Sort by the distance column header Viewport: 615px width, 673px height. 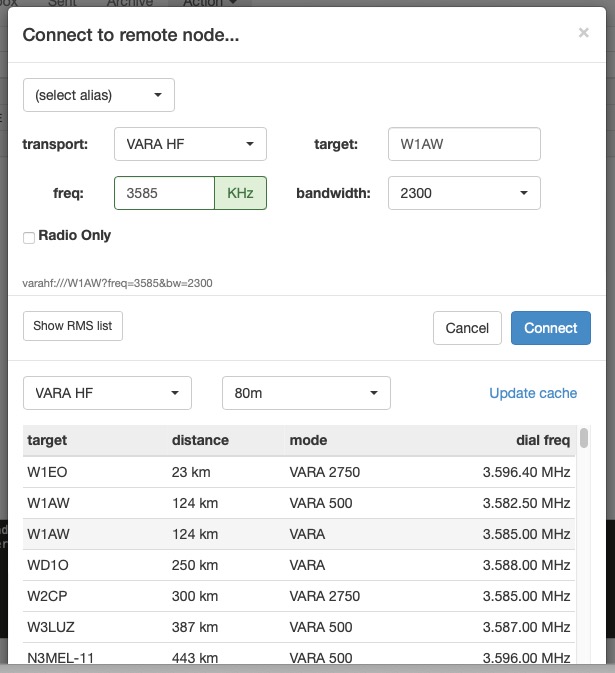click(x=200, y=440)
